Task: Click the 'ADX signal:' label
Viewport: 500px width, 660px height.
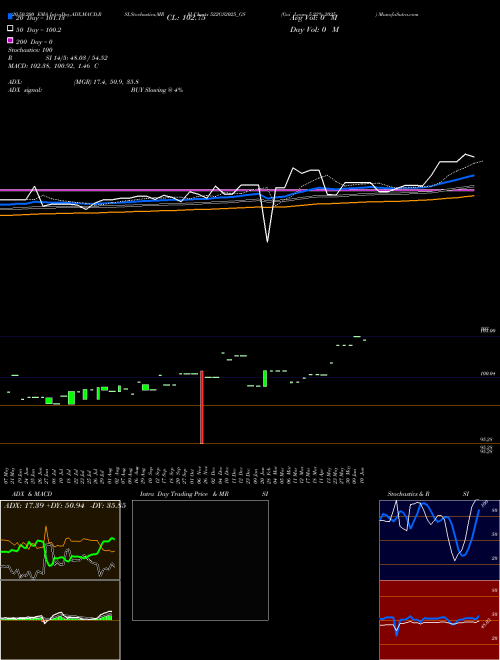Action: click(25, 90)
